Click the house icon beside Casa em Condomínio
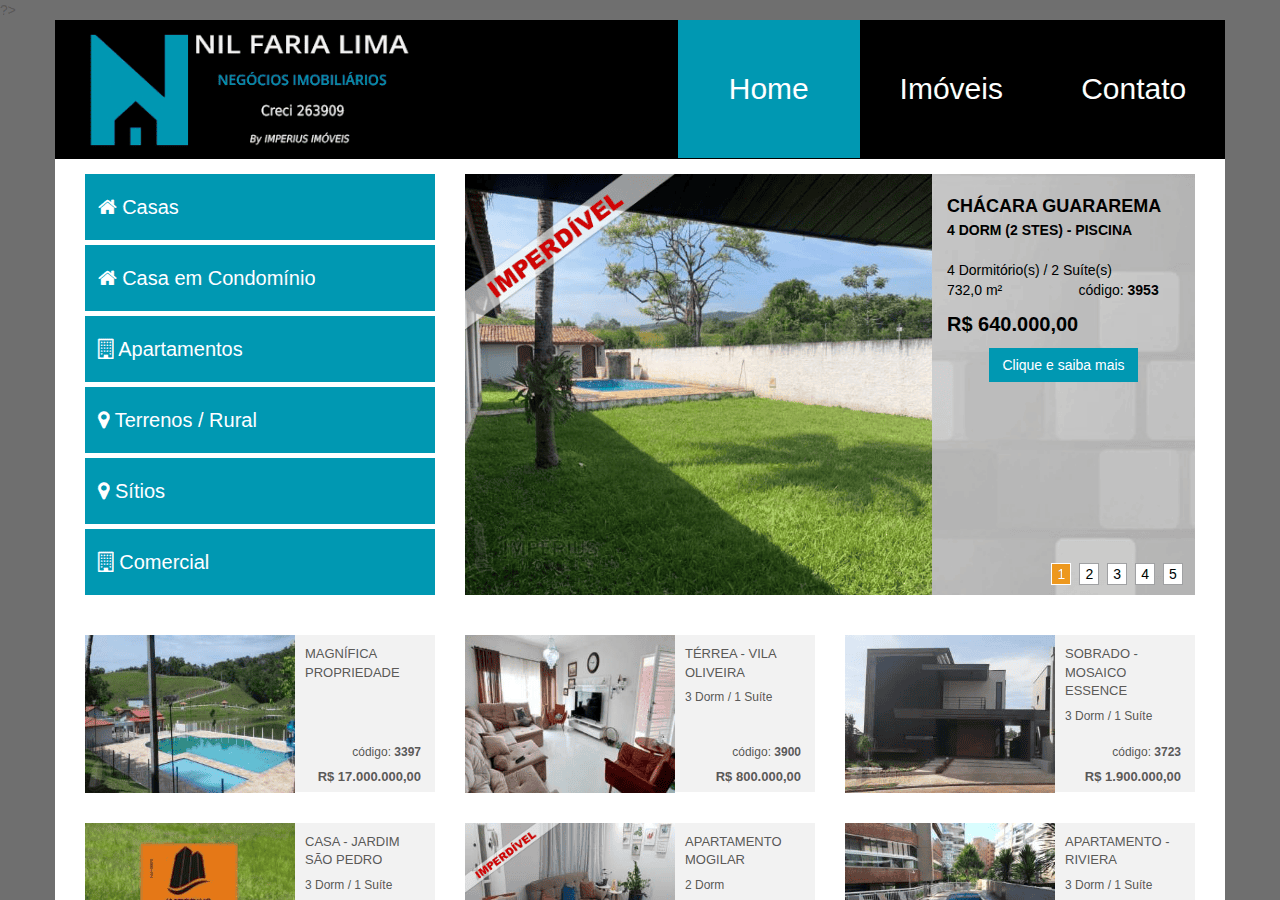The image size is (1280, 900). click(x=108, y=278)
